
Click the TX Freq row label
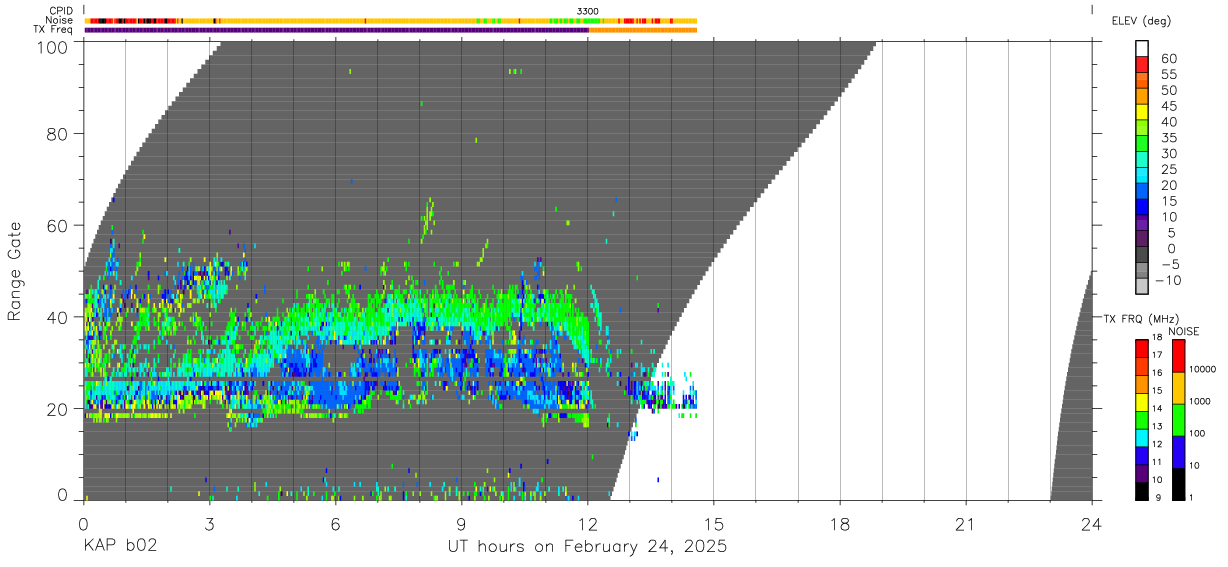pos(54,30)
